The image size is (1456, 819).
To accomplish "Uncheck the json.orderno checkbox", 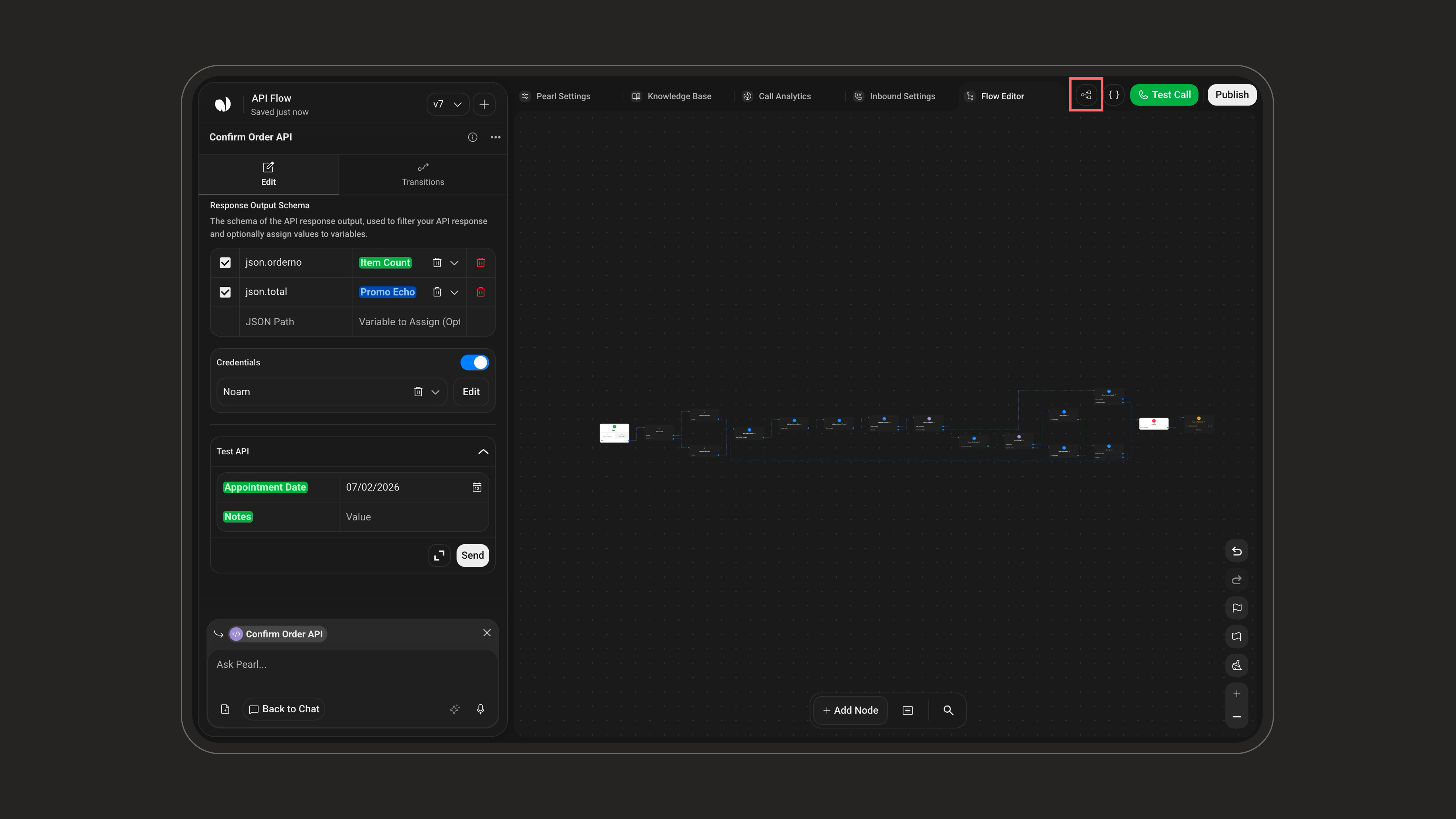I will (x=225, y=263).
